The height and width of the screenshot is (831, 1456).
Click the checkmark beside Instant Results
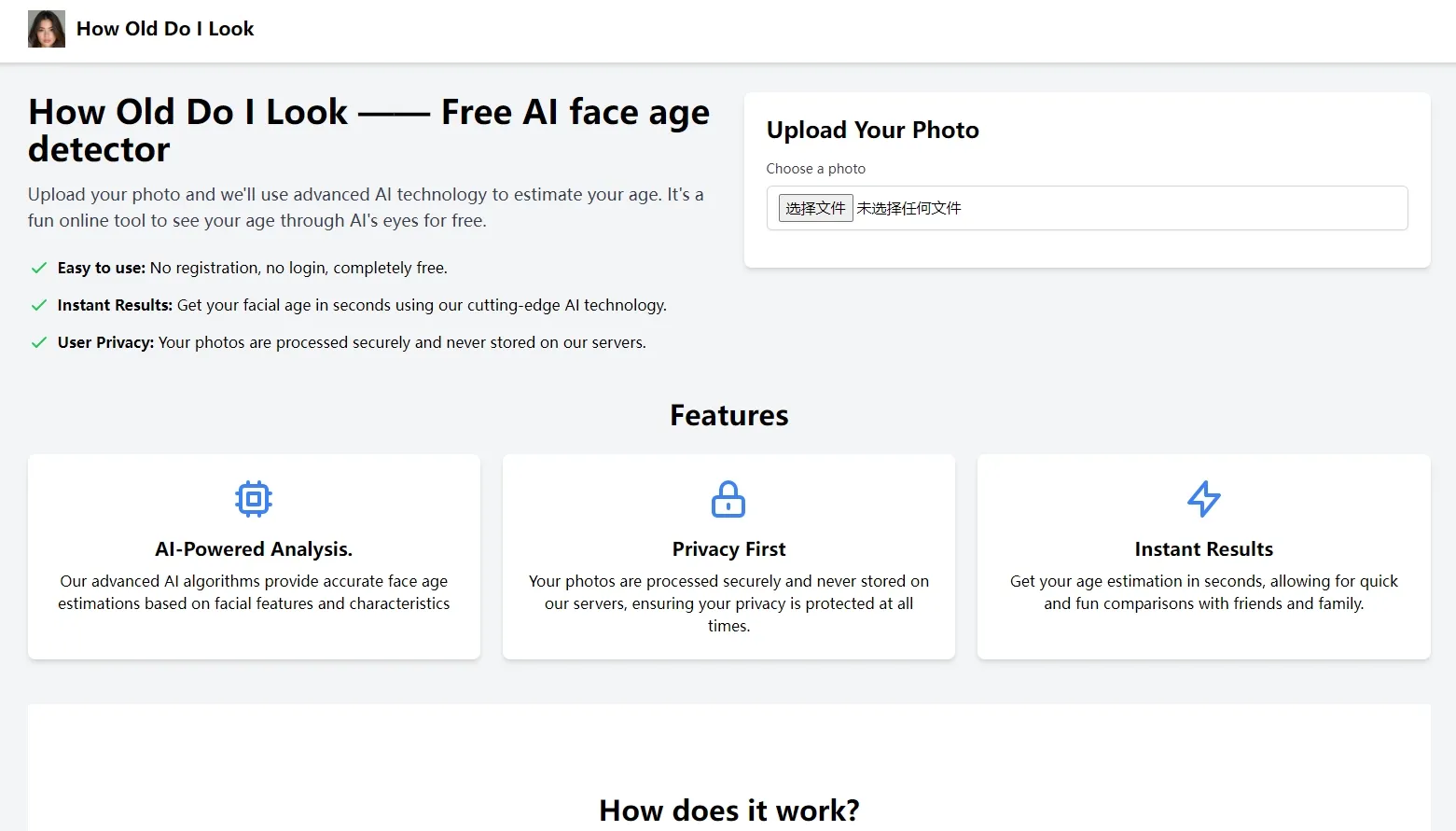39,305
